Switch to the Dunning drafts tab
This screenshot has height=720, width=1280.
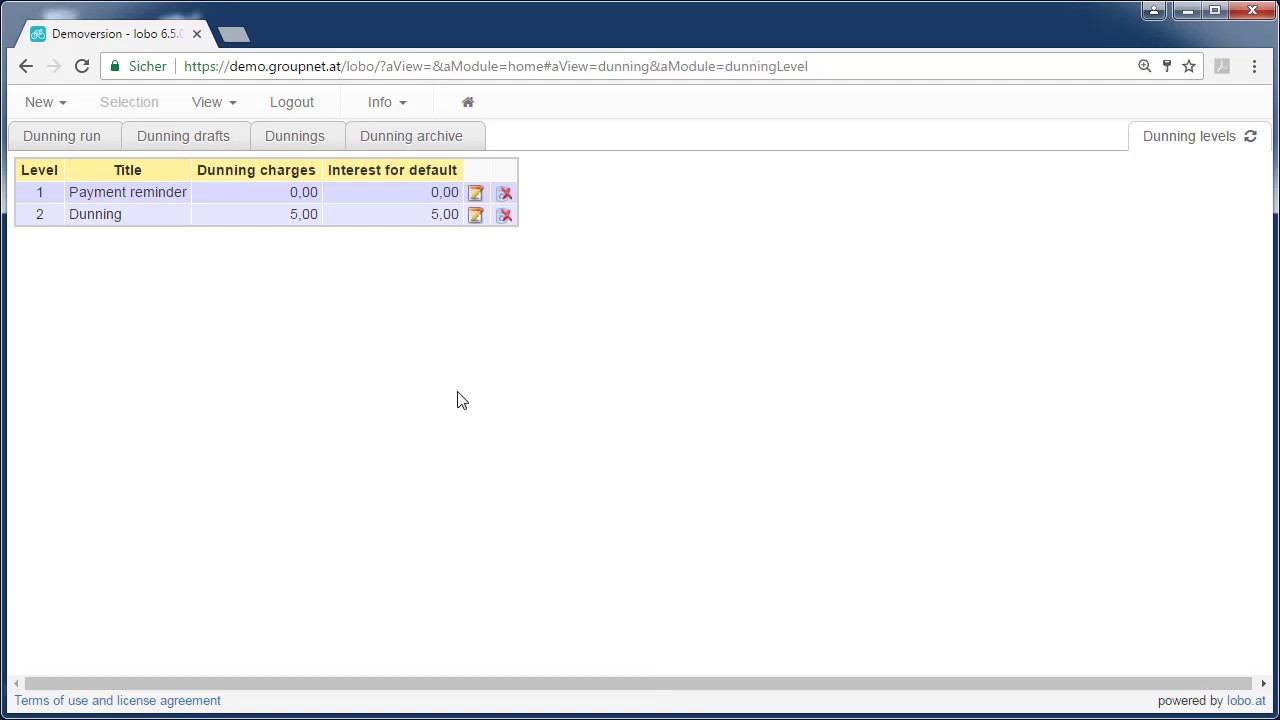[x=183, y=136]
